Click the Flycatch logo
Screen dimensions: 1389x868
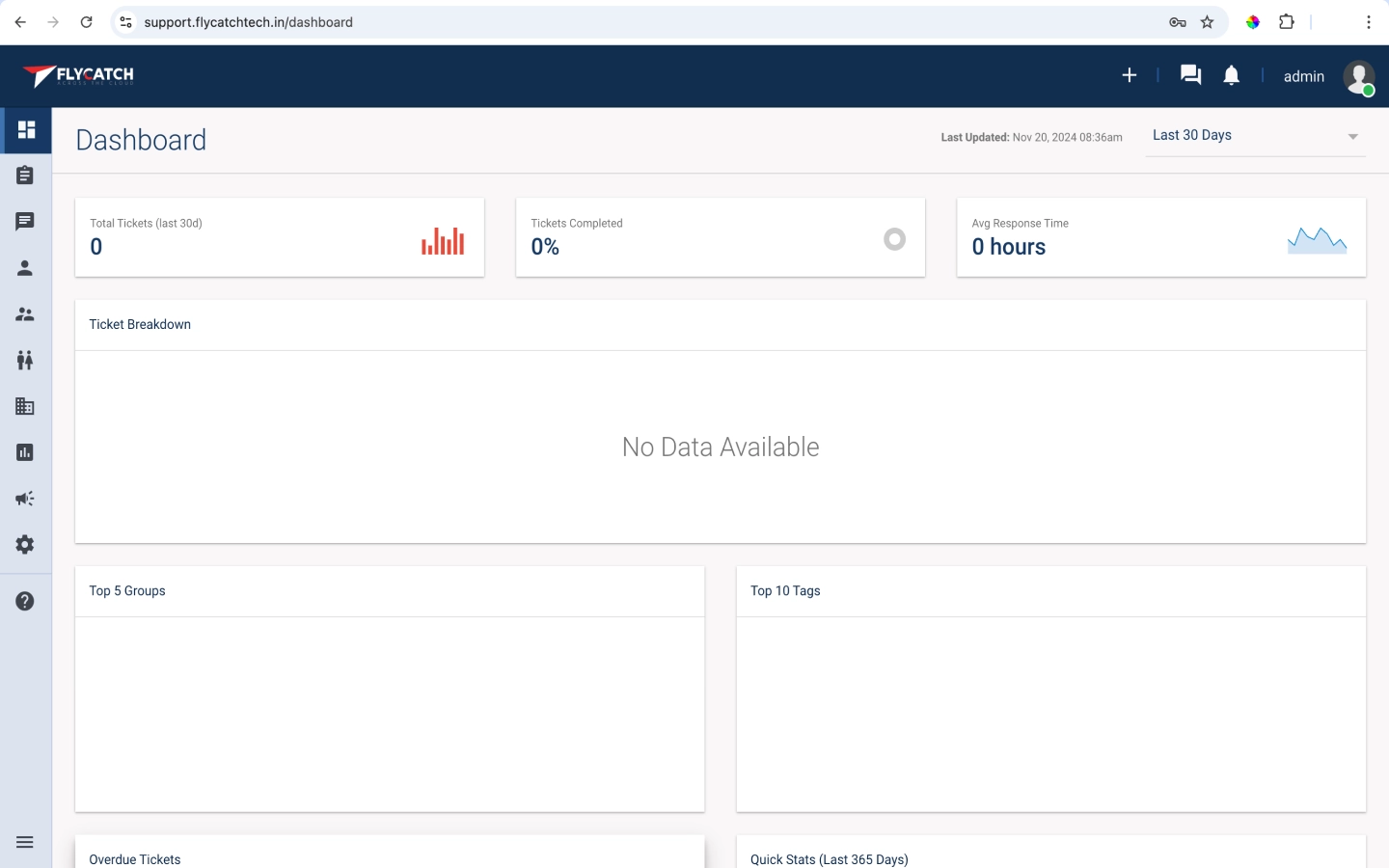[79, 75]
